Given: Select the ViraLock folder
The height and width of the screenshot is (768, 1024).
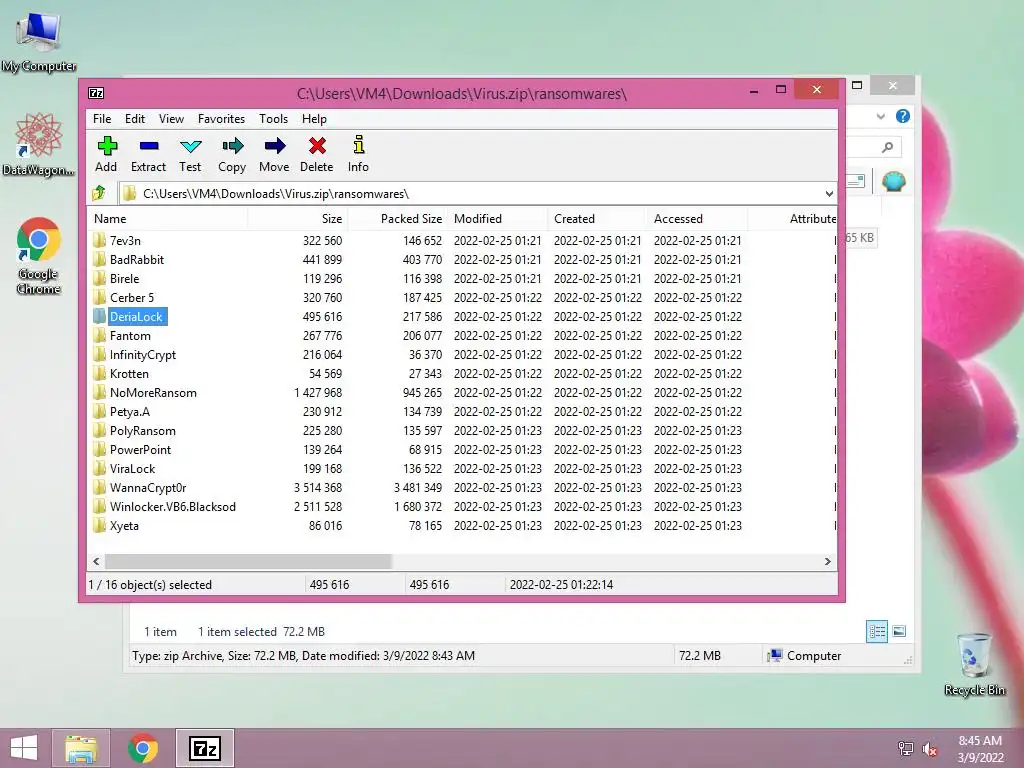Looking at the screenshot, I should pos(133,468).
